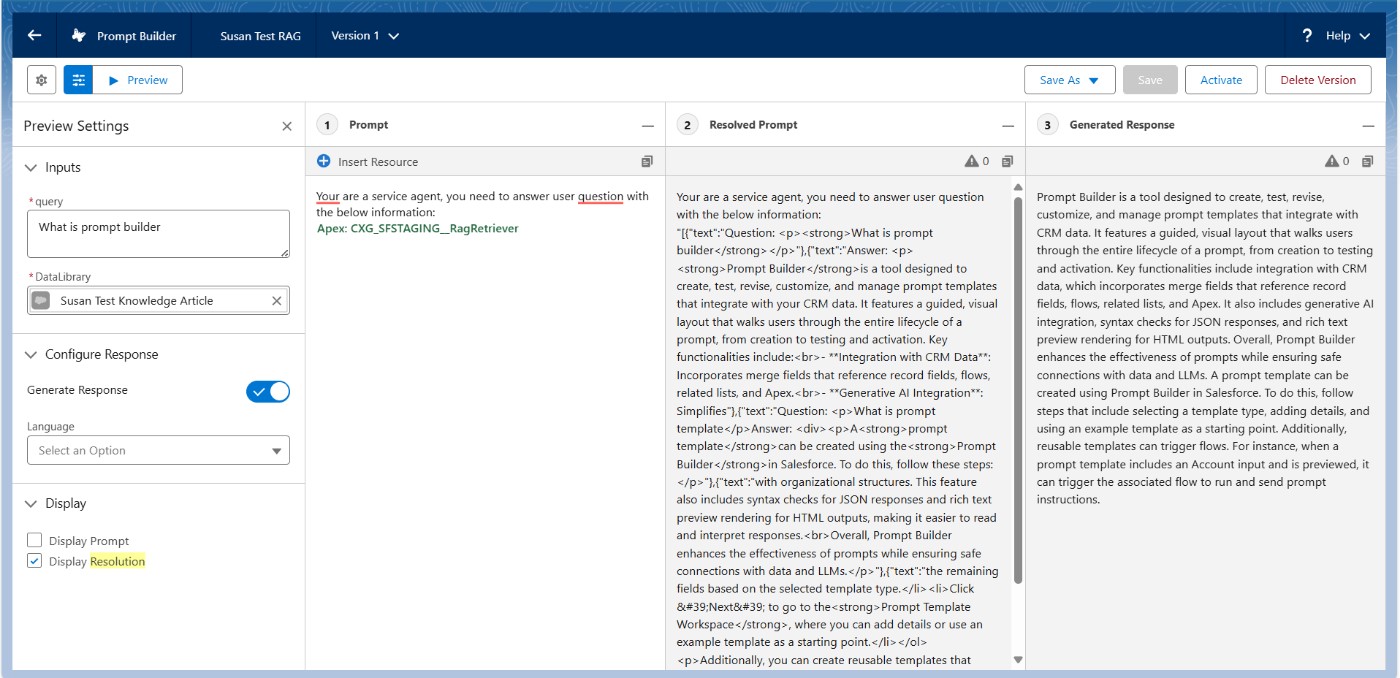The height and width of the screenshot is (678, 1400).
Task: Click the Resolved Prompt scrollbar thumb
Action: pos(1018,390)
